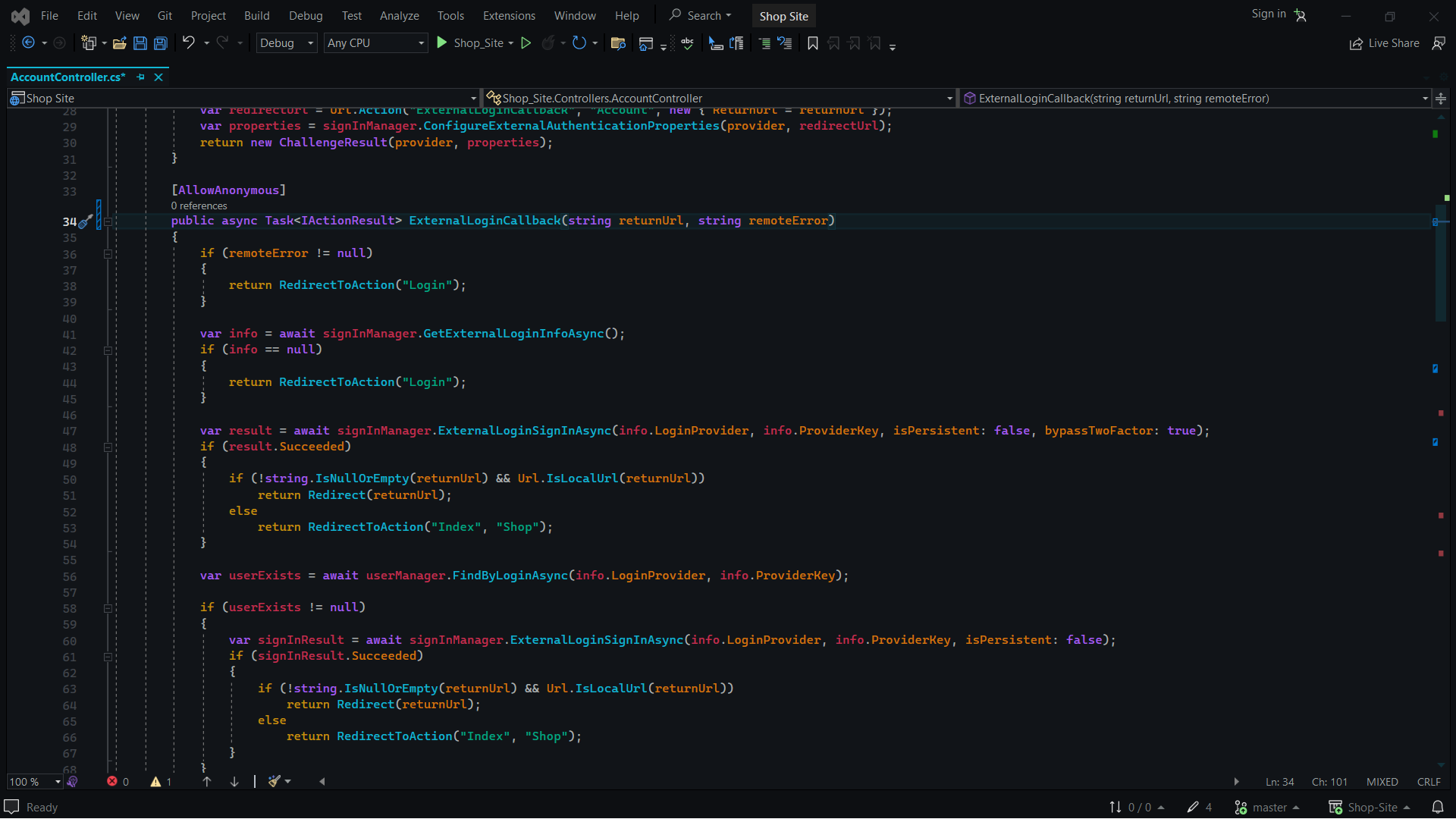Collapse the if (result.Succeeded) block
This screenshot has width=1456, height=819.
click(x=108, y=447)
